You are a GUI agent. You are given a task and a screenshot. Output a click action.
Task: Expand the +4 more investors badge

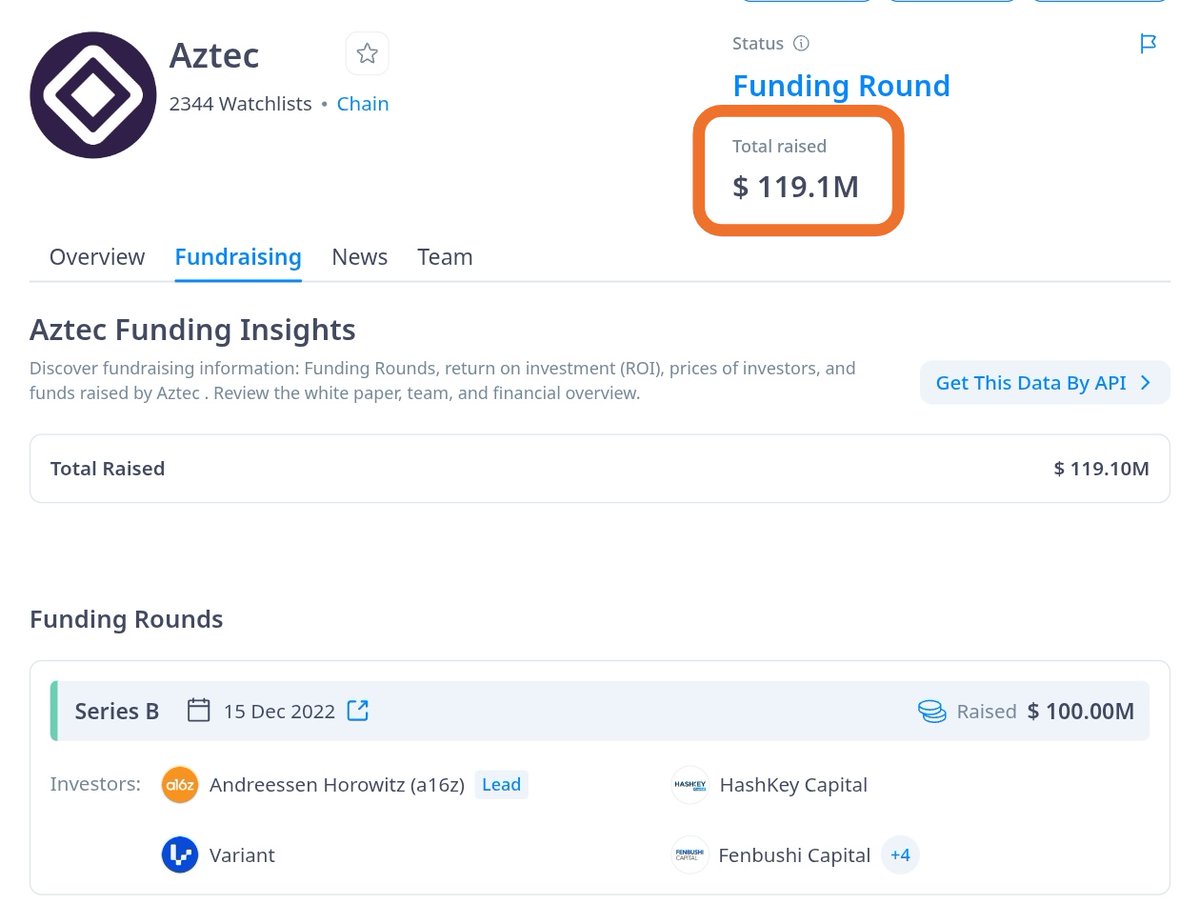pyautogui.click(x=900, y=855)
